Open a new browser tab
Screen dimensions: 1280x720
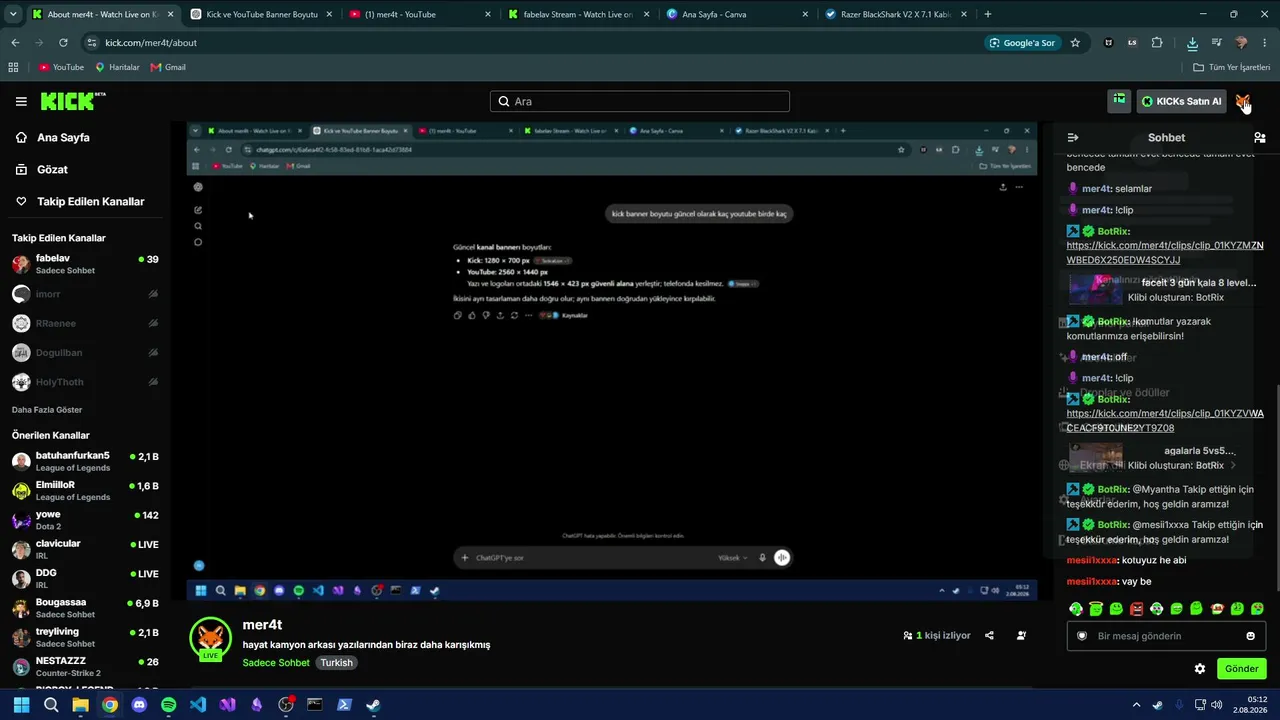coord(988,14)
